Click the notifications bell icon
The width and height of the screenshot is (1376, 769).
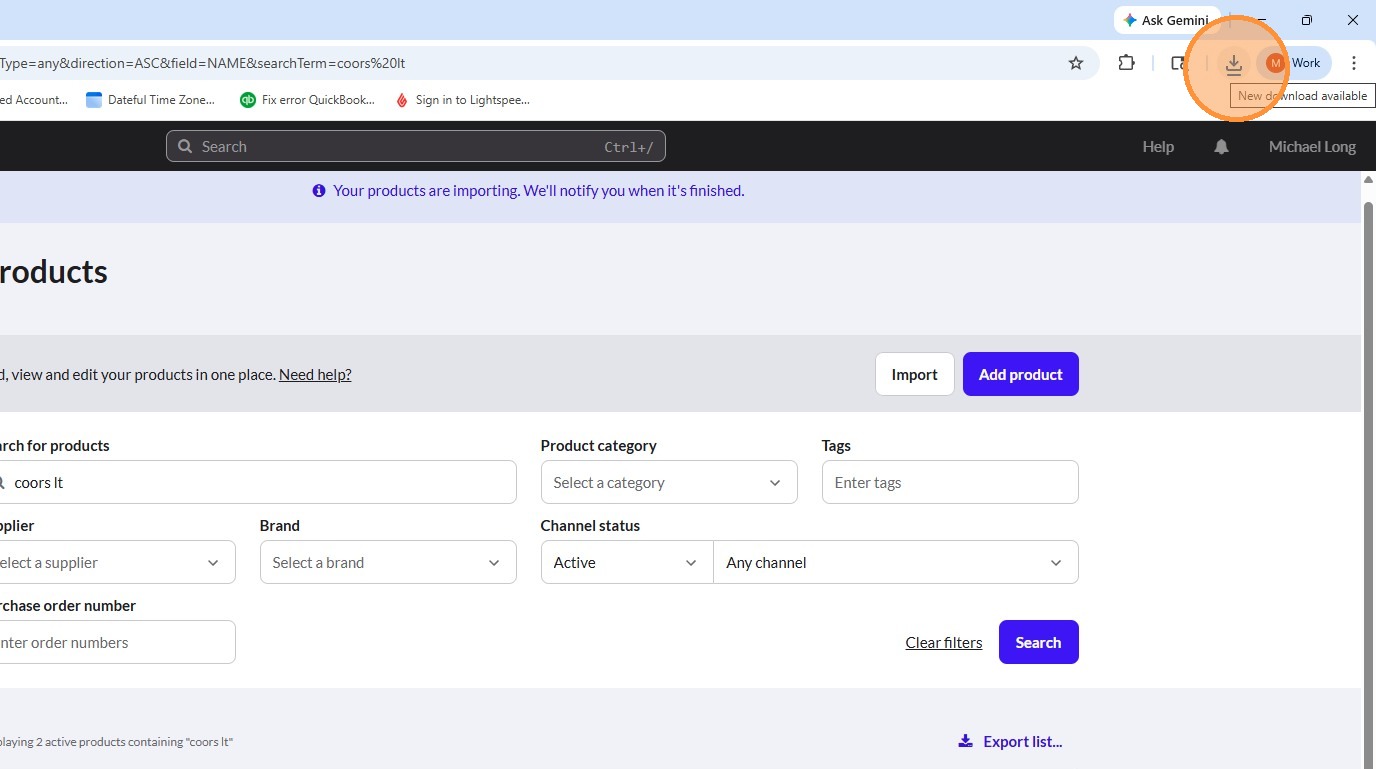(1221, 147)
